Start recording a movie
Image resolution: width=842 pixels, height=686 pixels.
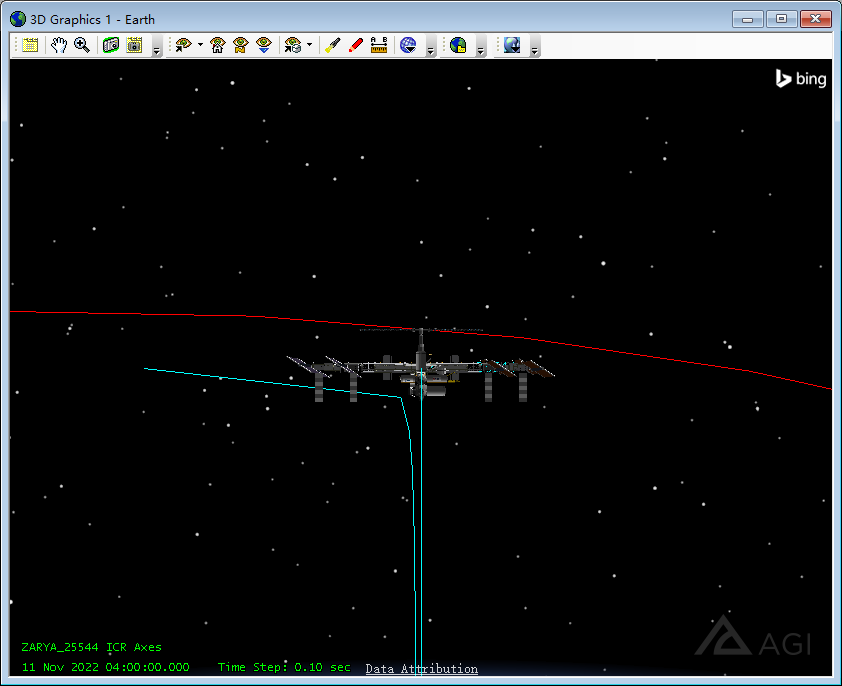click(x=134, y=45)
